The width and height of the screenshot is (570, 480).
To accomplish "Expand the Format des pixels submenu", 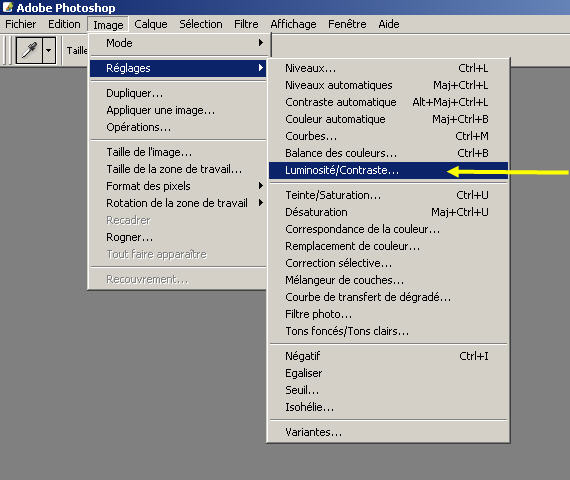I will pyautogui.click(x=178, y=186).
